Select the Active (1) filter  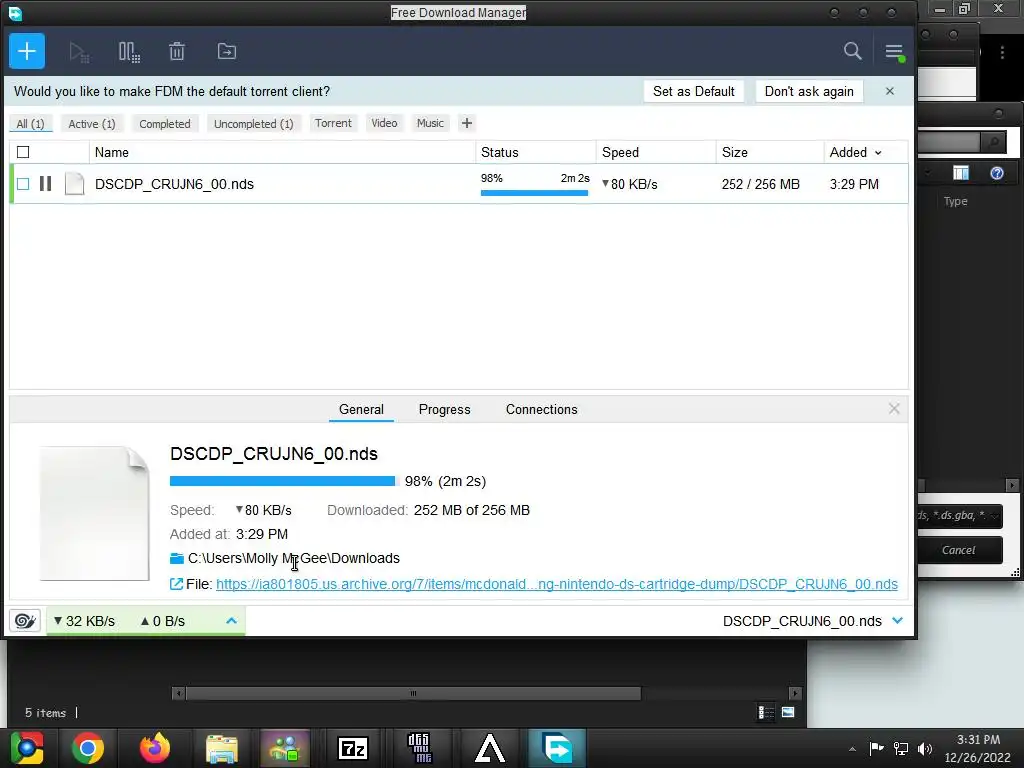click(x=91, y=123)
